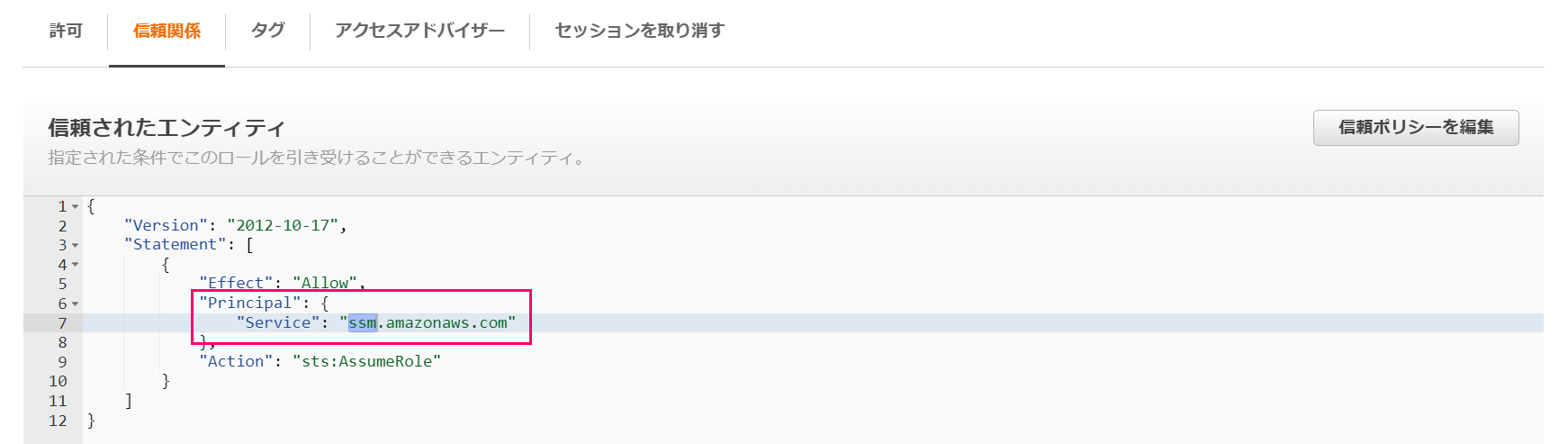Switch to the タグ tab

pos(267,31)
